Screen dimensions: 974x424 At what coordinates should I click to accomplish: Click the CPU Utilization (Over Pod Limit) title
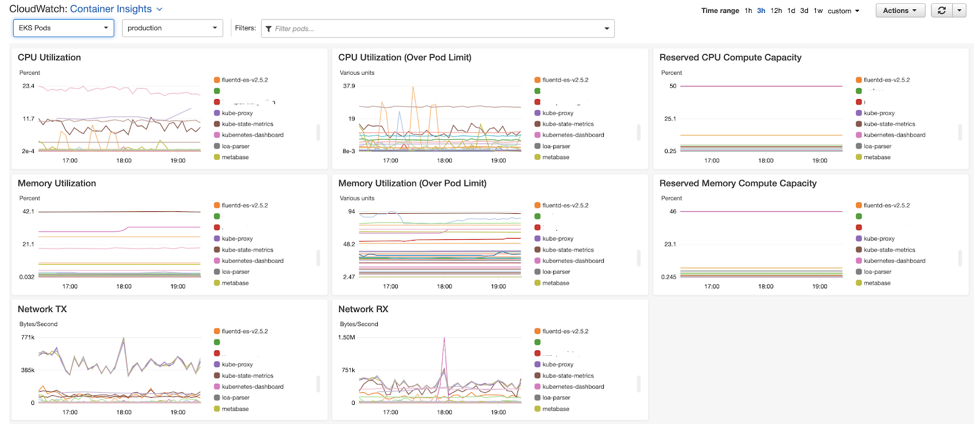404,58
